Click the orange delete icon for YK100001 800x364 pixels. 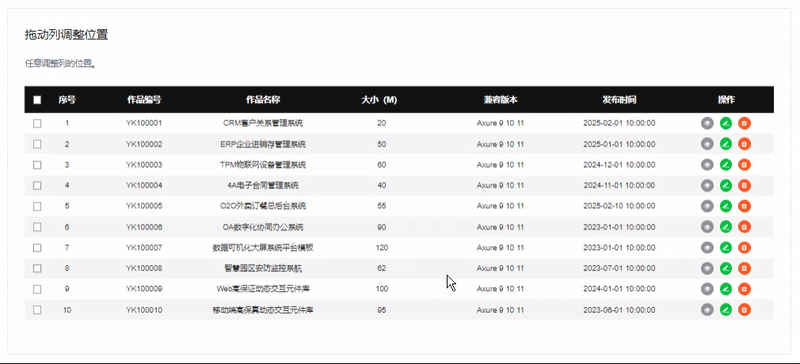pos(744,123)
